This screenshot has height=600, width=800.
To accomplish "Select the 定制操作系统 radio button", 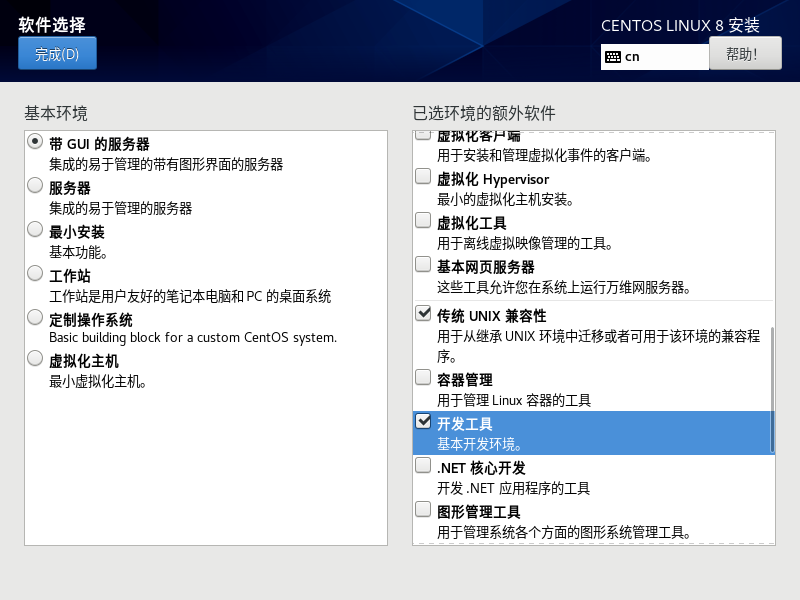I will (35, 317).
